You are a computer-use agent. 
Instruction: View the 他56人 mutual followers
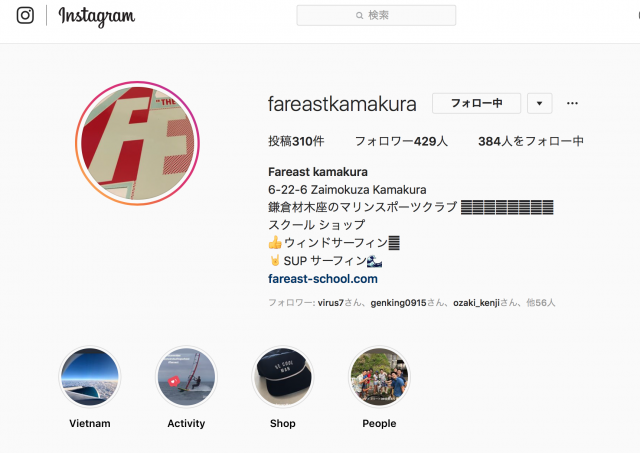tap(541, 303)
